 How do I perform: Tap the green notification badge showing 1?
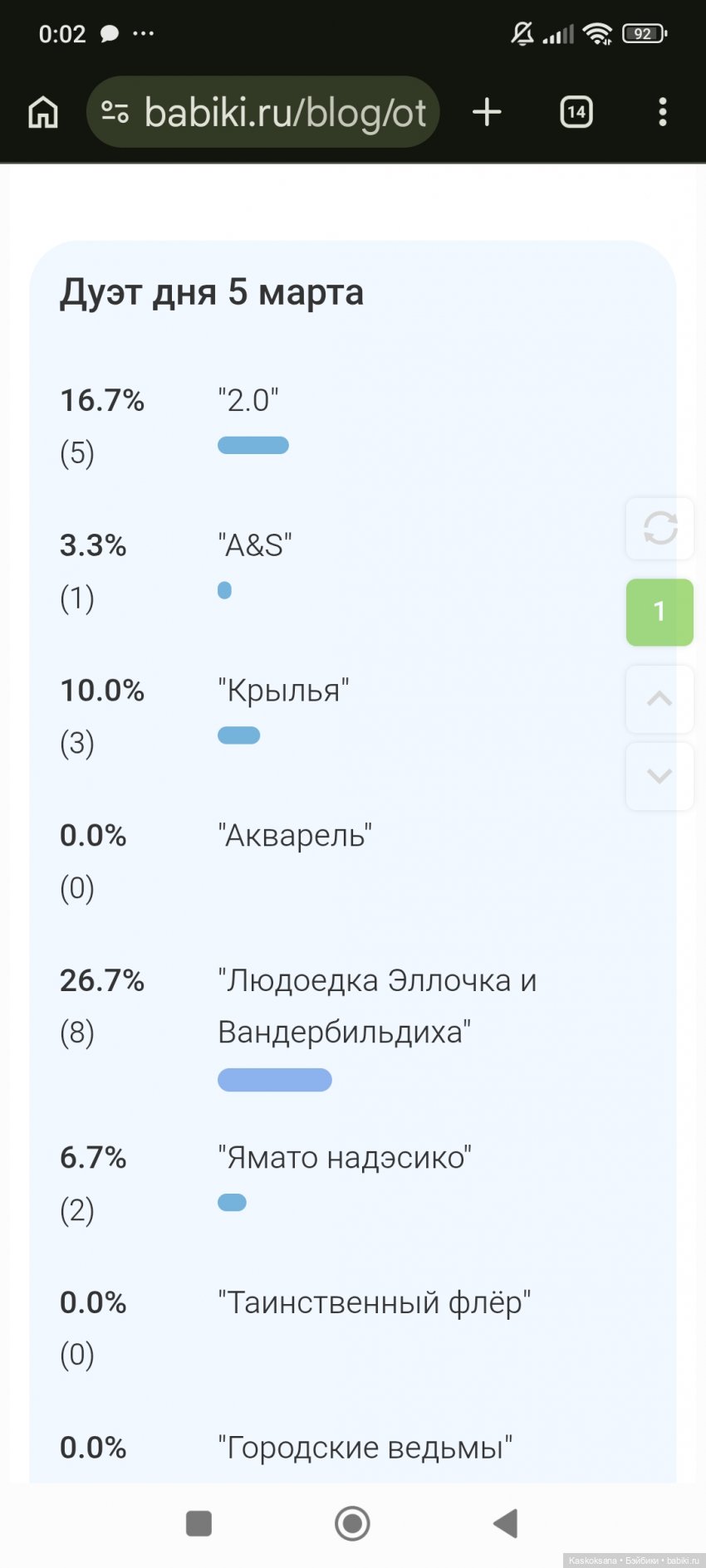click(x=659, y=612)
